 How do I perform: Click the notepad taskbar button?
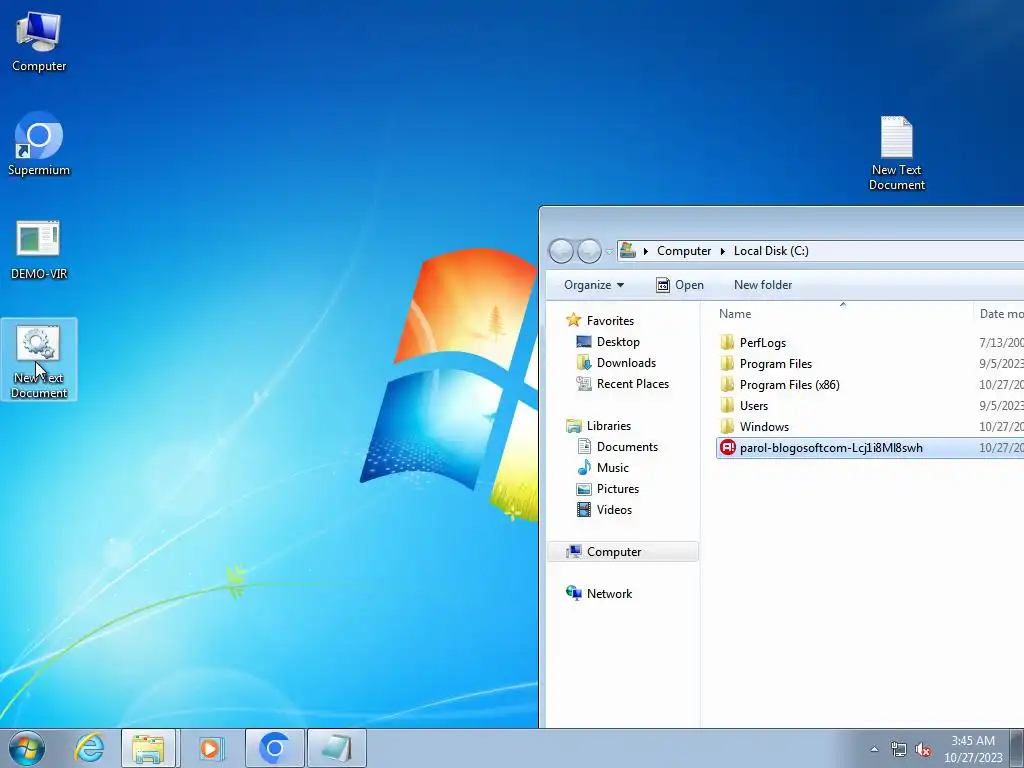click(x=336, y=748)
